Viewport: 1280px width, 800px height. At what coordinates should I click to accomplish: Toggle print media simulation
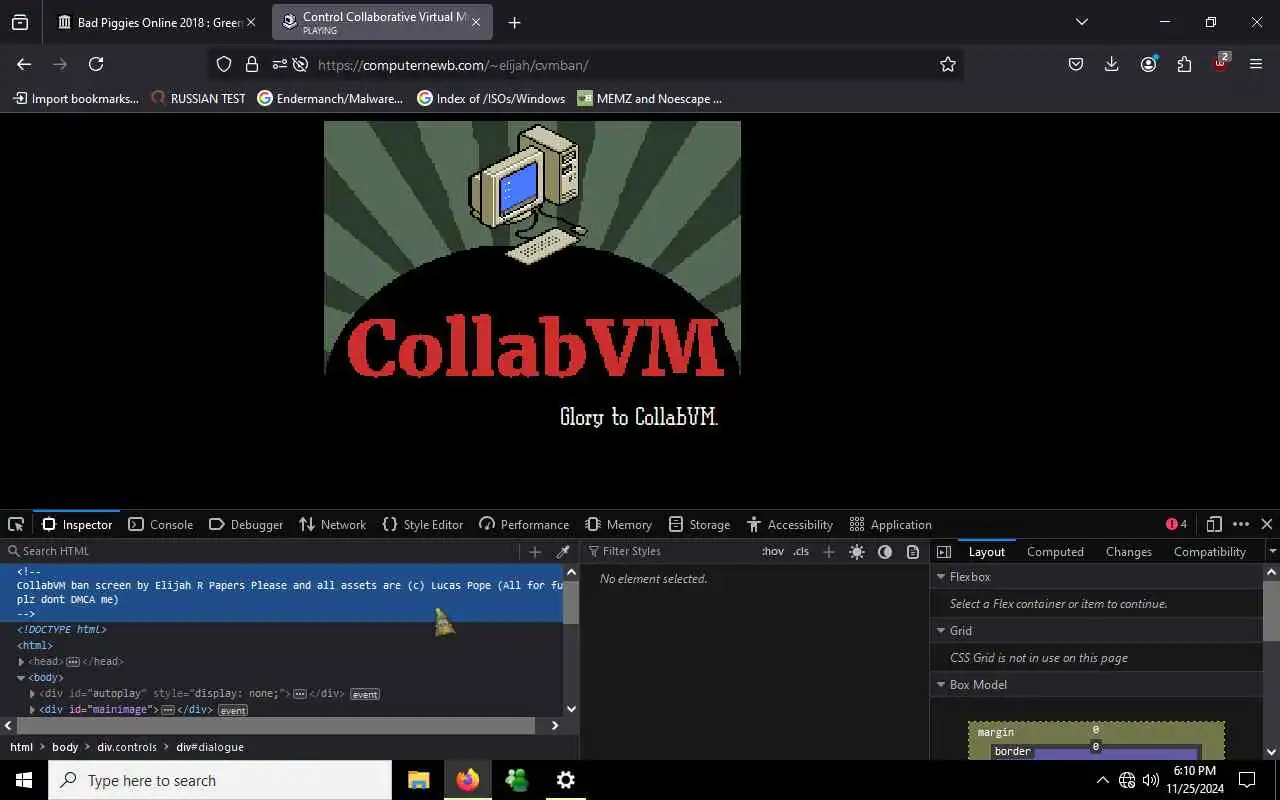pyautogui.click(x=913, y=551)
